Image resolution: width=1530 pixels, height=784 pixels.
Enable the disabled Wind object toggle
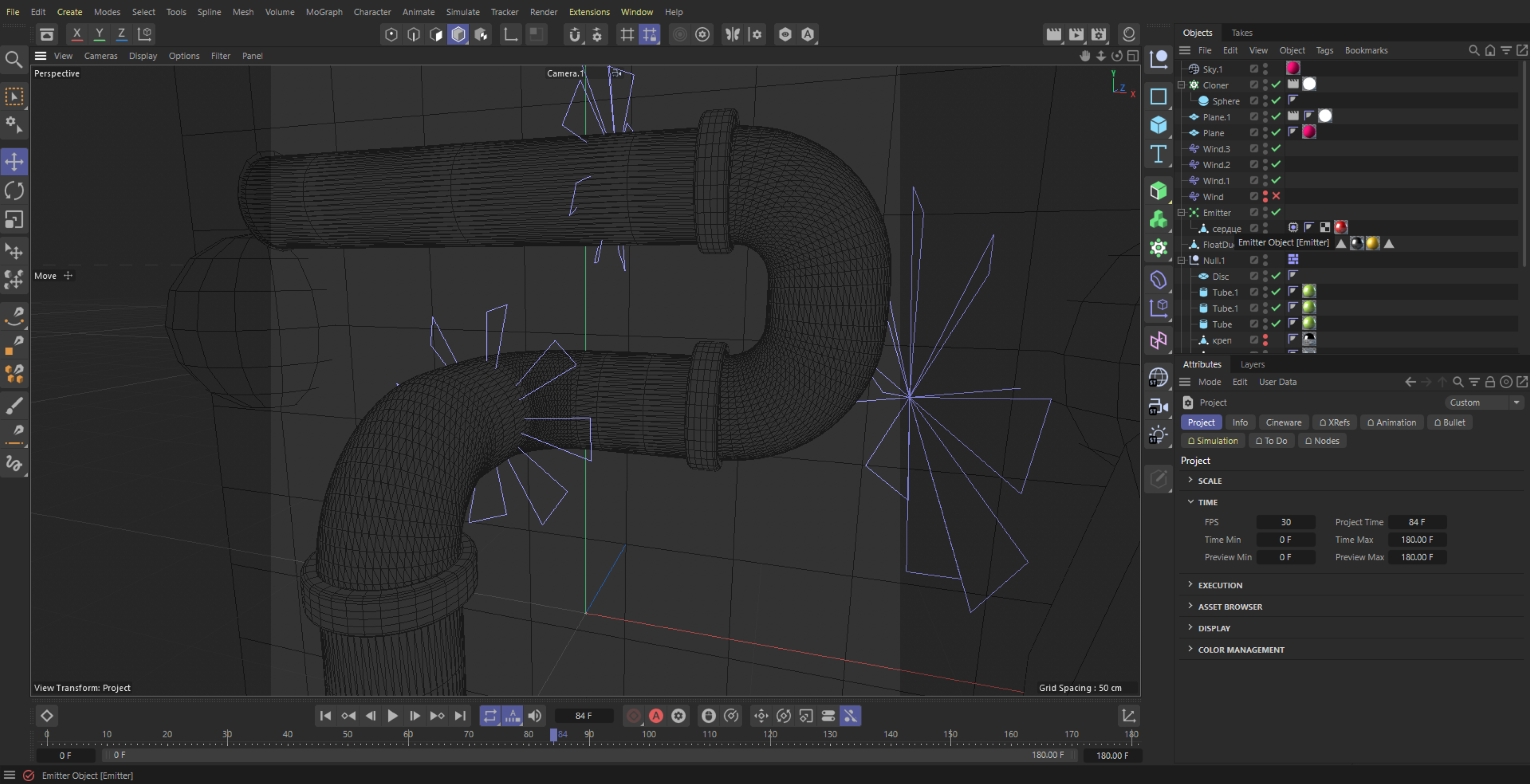click(x=1276, y=196)
